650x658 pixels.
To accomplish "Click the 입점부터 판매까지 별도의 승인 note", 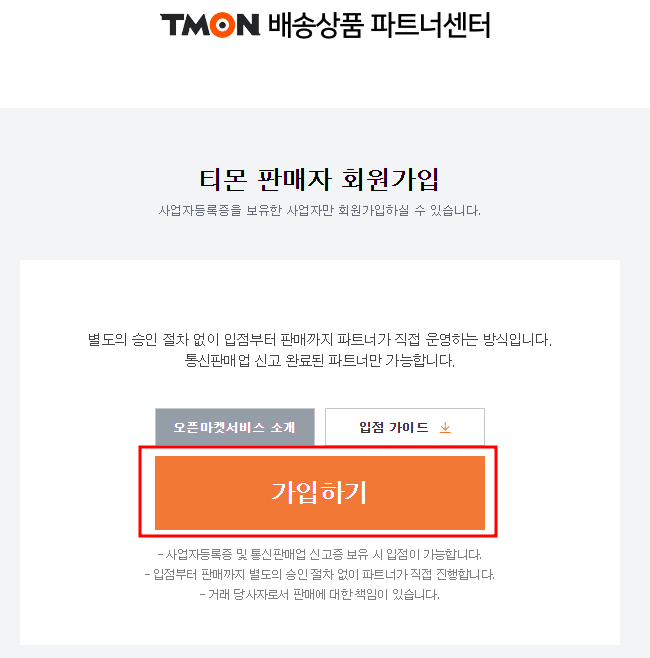I will 320,574.
